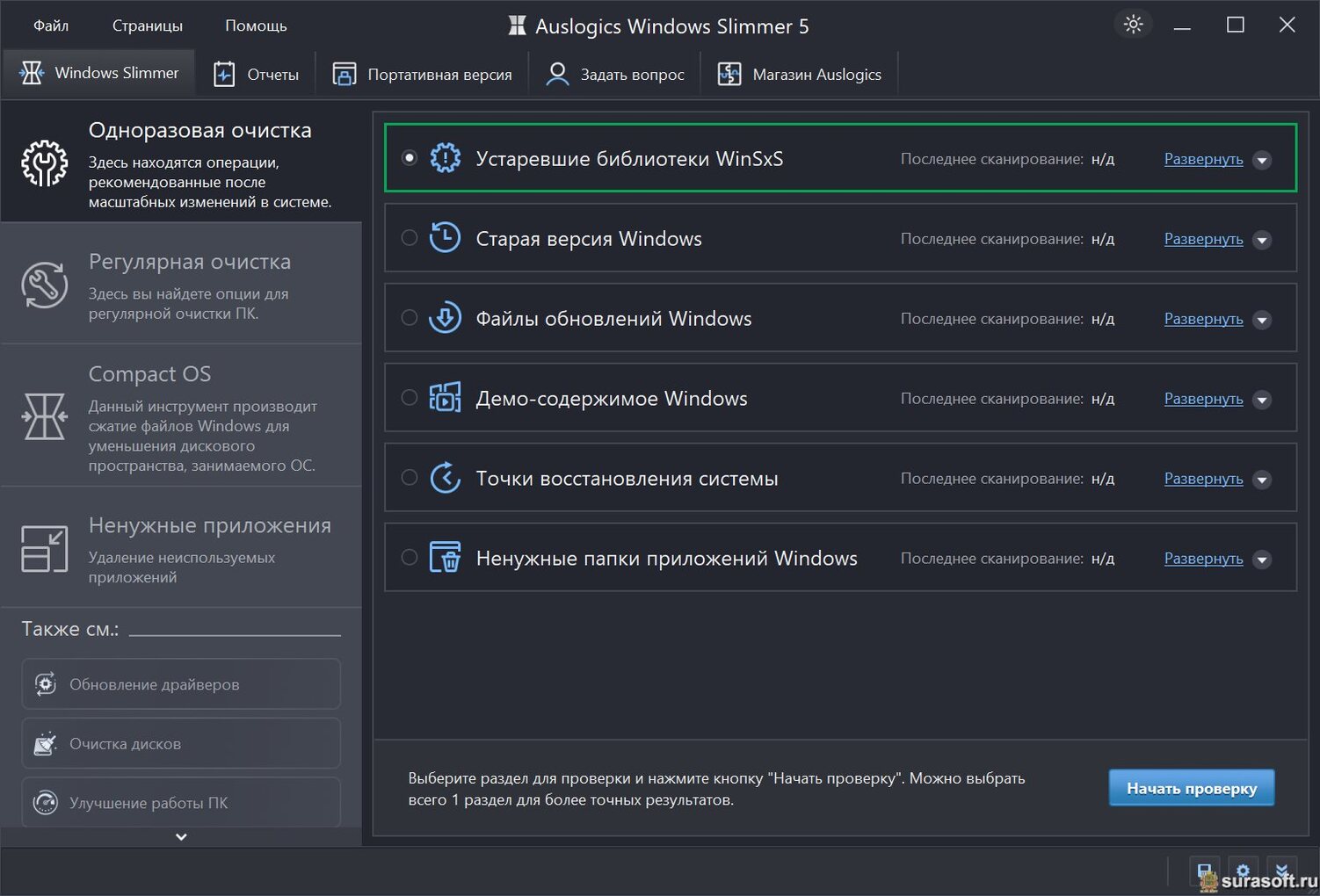This screenshot has height=896, width=1320.
Task: Expand the arrow for Демо-содержимое Windows row
Action: [1262, 400]
